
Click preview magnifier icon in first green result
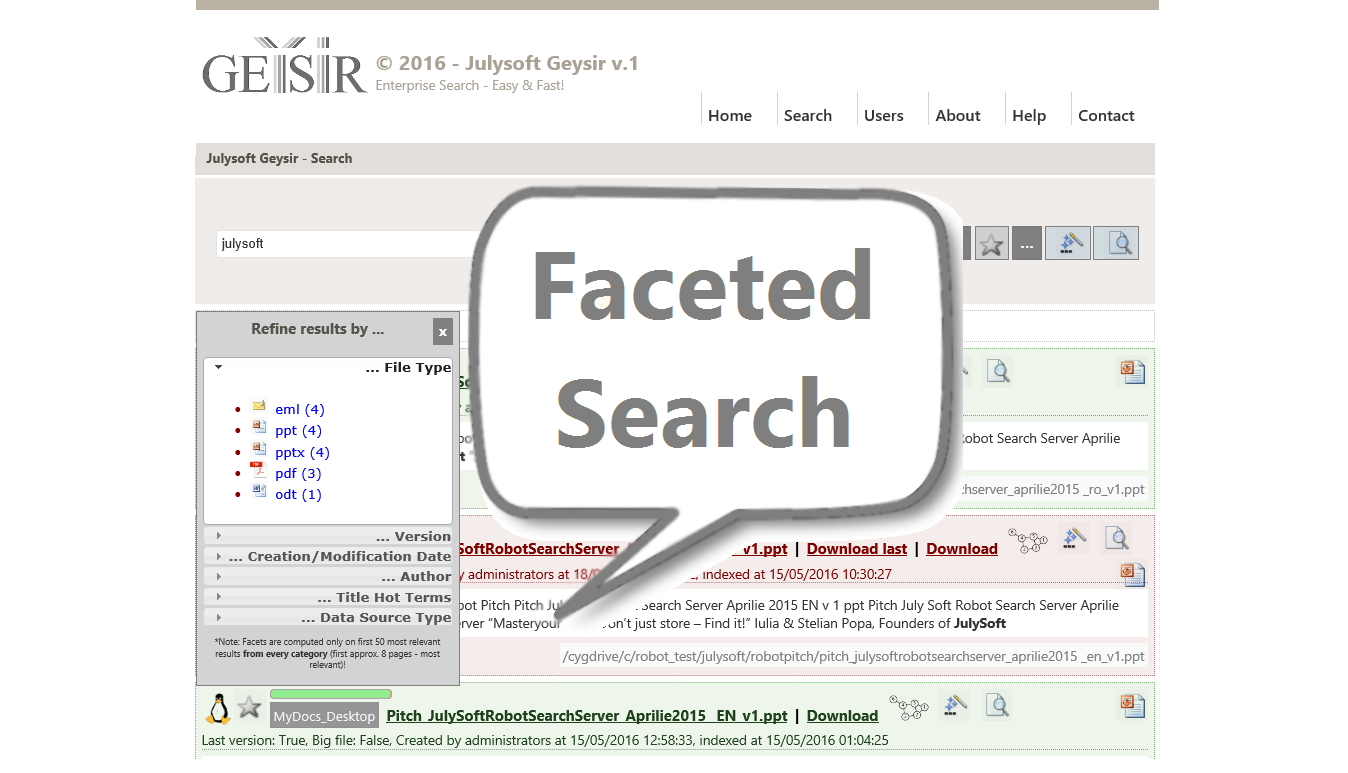point(997,371)
